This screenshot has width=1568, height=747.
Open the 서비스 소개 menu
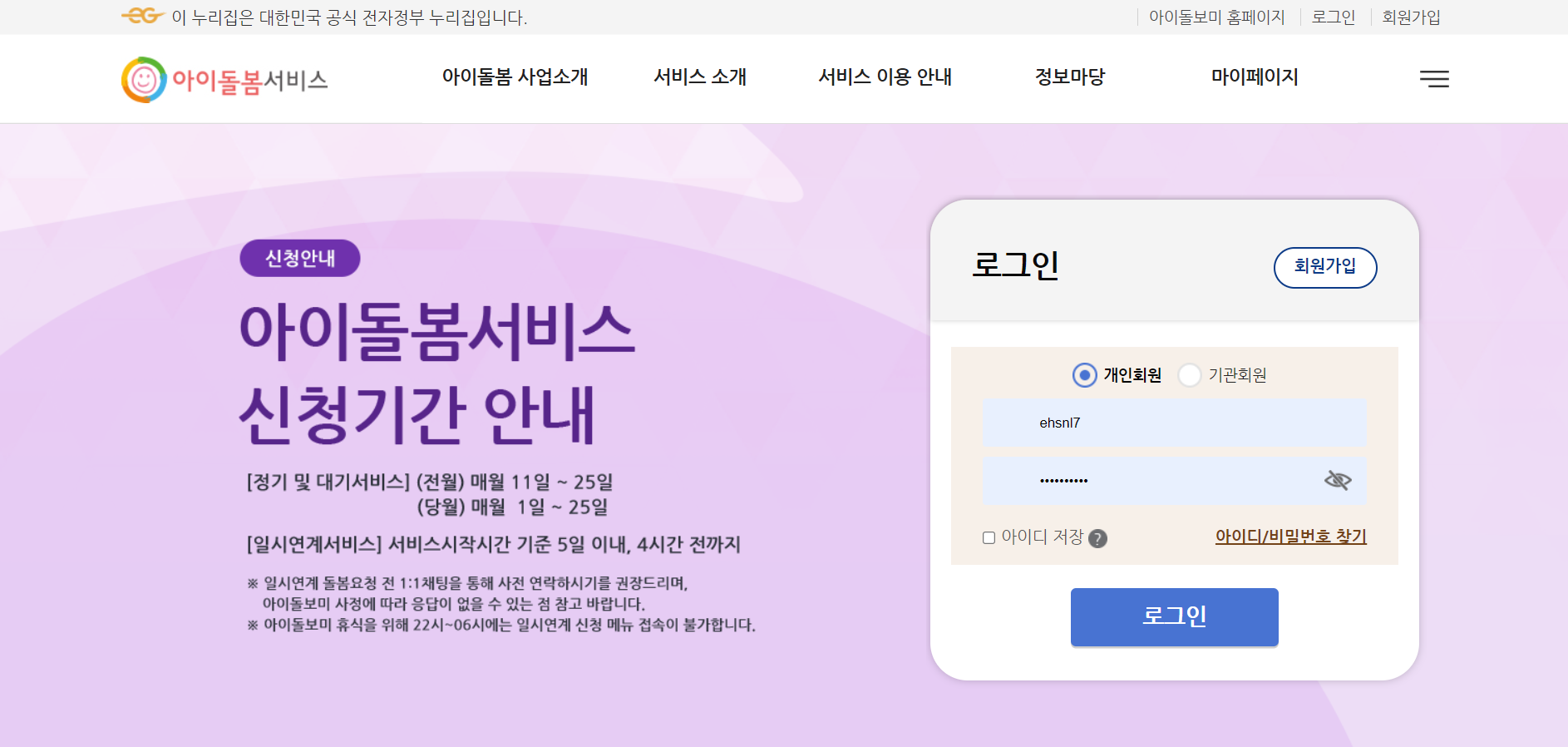(700, 77)
